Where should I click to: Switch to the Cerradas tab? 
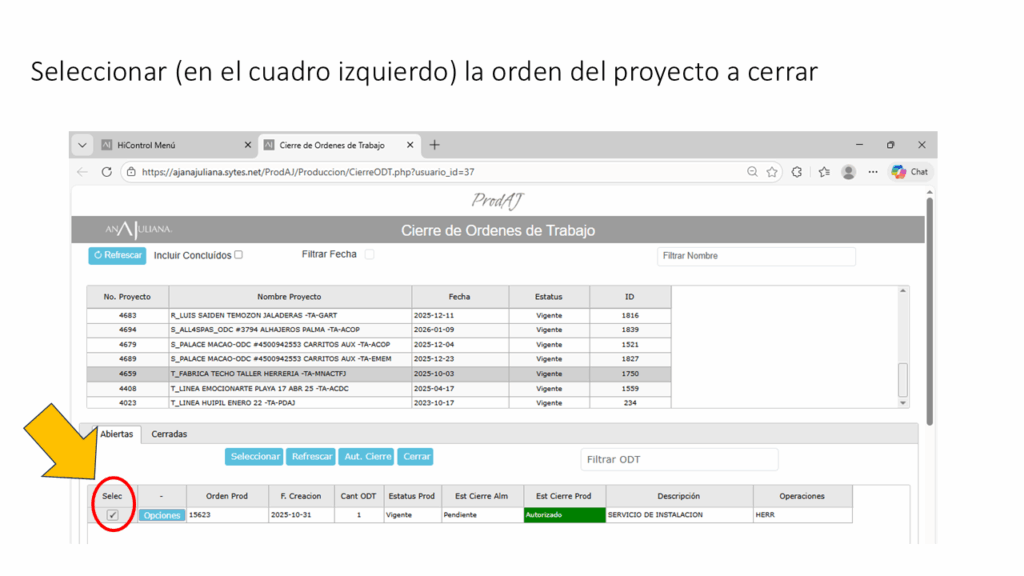coord(169,434)
